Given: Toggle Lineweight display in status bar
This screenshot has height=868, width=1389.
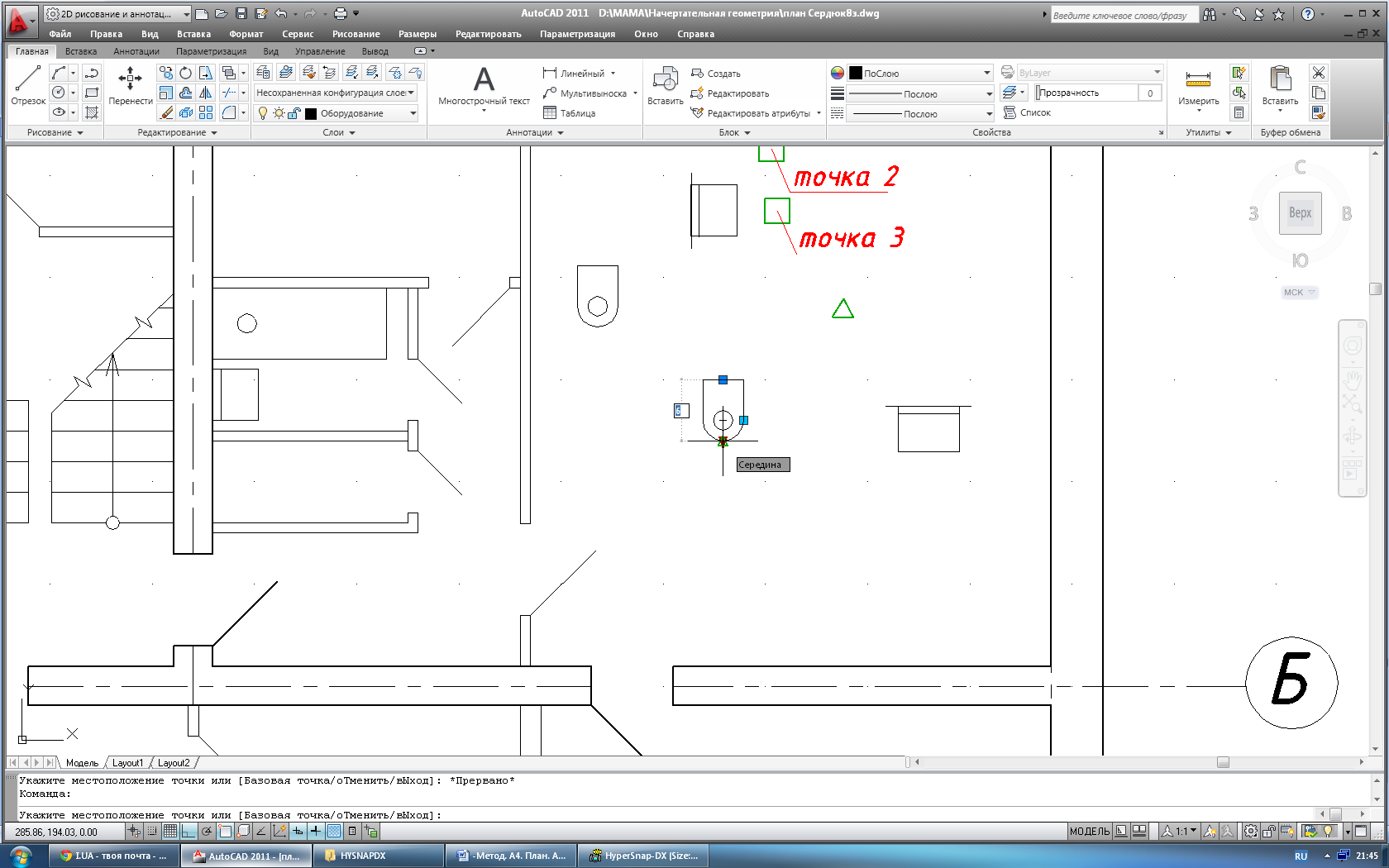Looking at the screenshot, I should pos(316,831).
